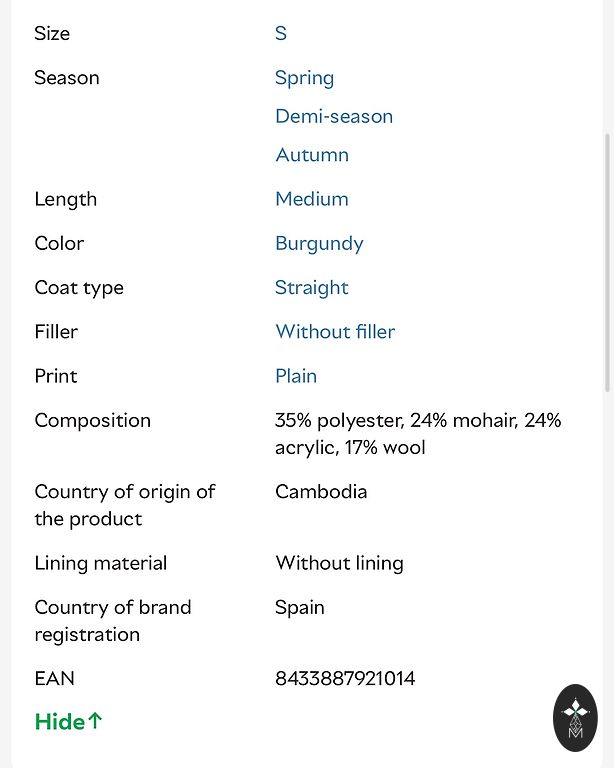Collapse details with the Hide arrow

[x=68, y=722]
